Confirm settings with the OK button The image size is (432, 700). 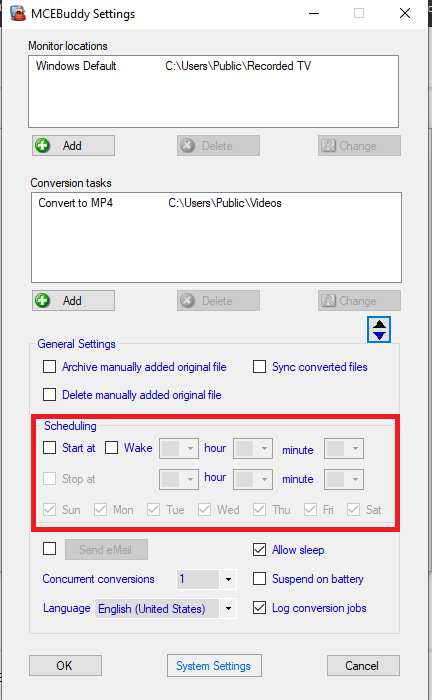[65, 666]
